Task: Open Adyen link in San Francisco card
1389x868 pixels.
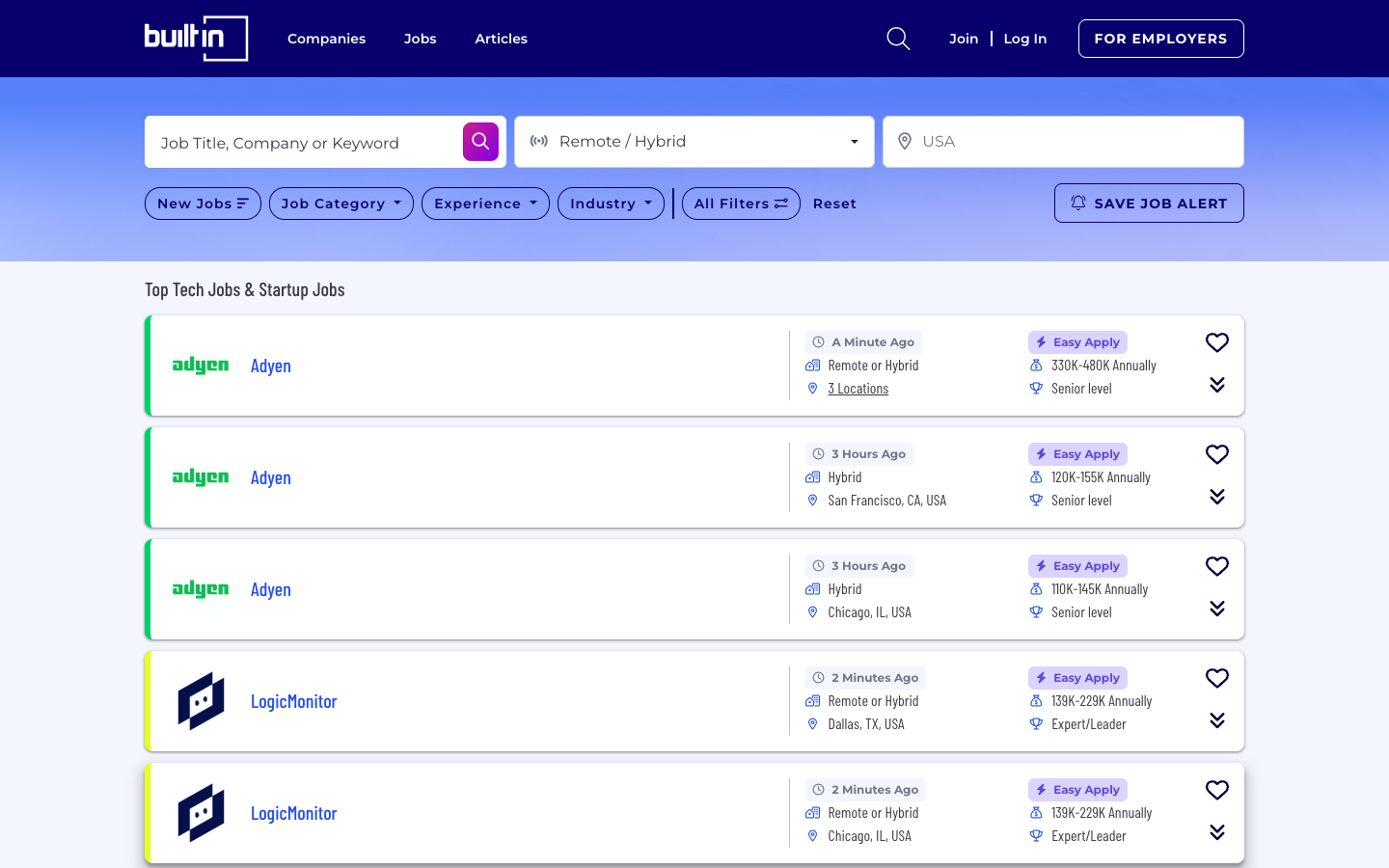Action: [271, 477]
